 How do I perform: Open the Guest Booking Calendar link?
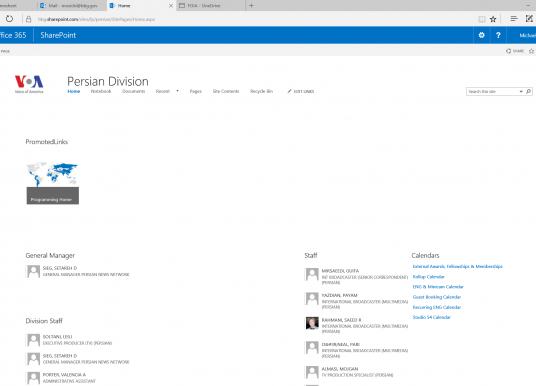437,297
